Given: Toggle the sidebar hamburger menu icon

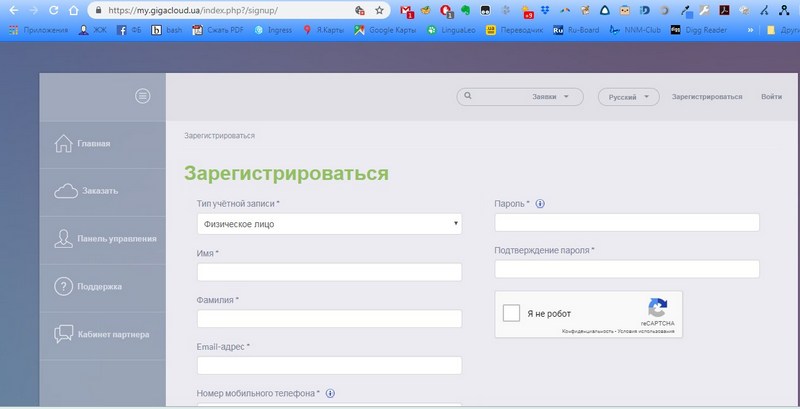Looking at the screenshot, I should pyautogui.click(x=142, y=96).
